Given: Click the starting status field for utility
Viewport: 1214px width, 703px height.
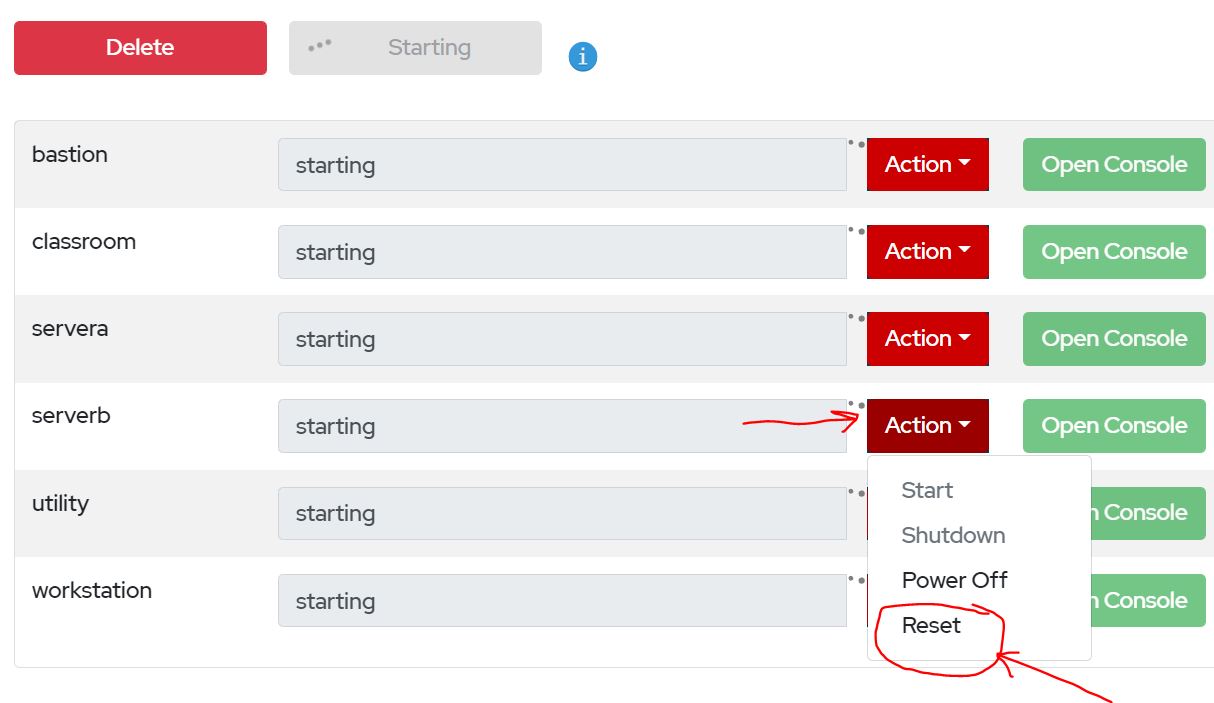Looking at the screenshot, I should (x=561, y=513).
